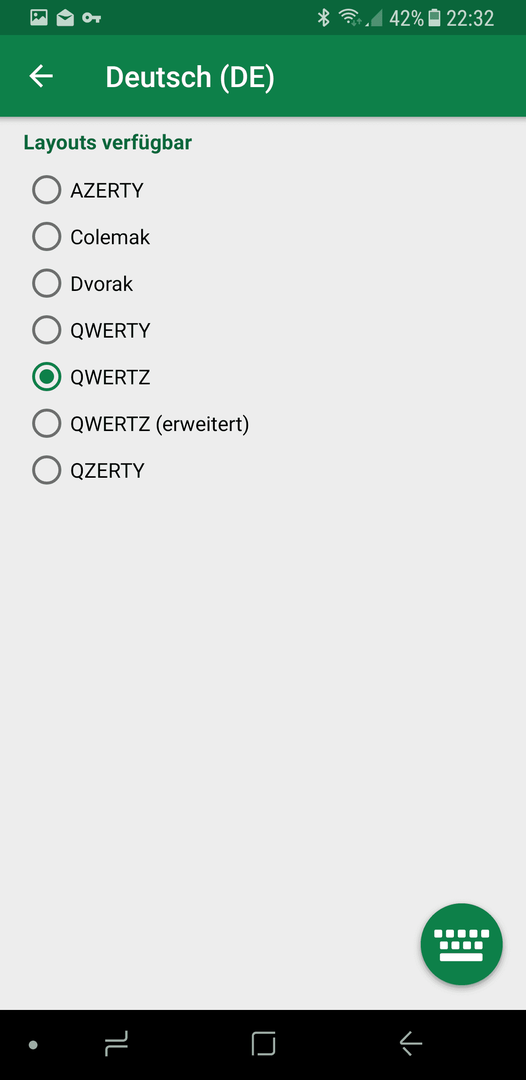
Task: Tap the battery icon in status bar
Action: tap(434, 18)
